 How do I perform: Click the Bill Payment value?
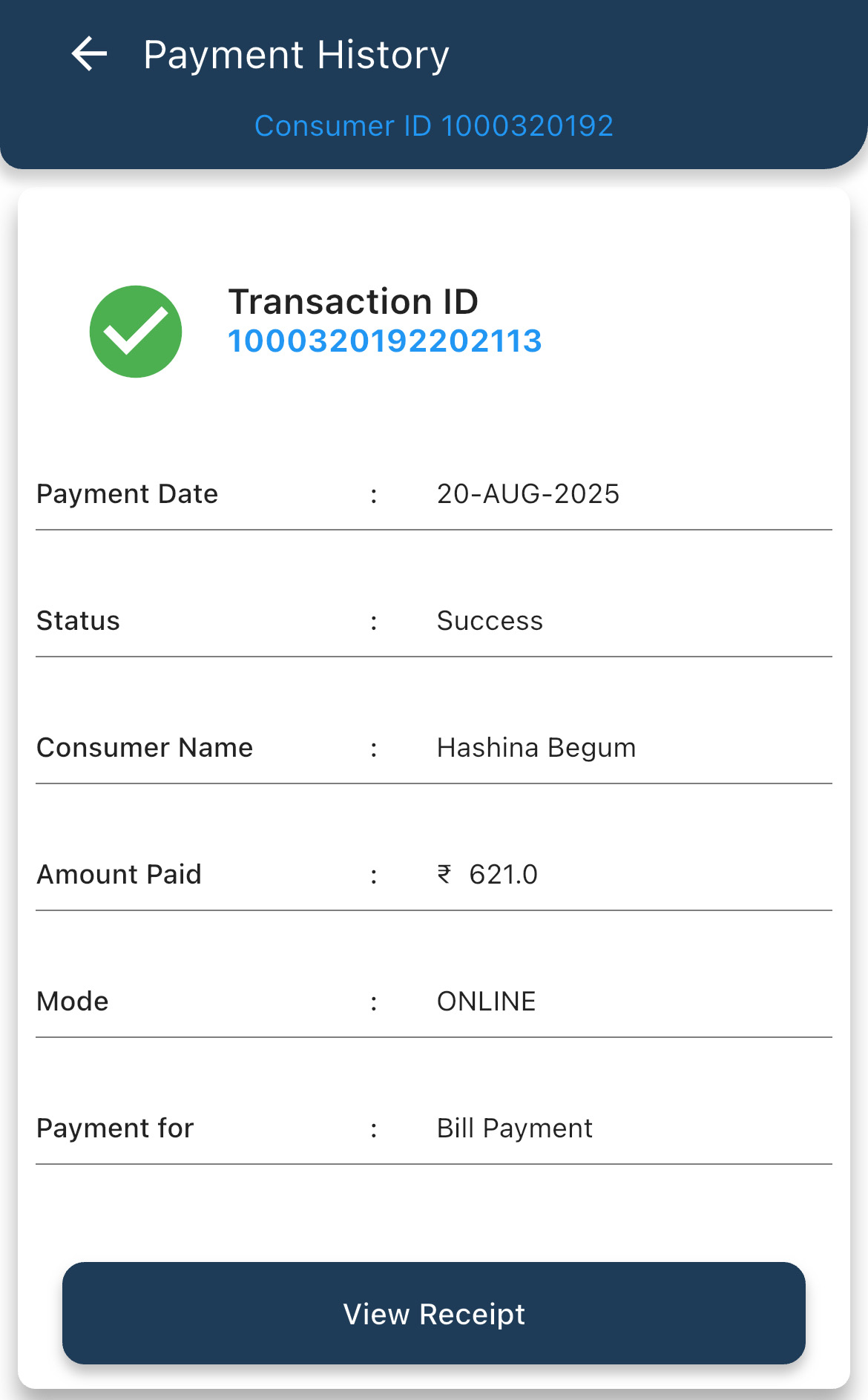(x=514, y=1128)
